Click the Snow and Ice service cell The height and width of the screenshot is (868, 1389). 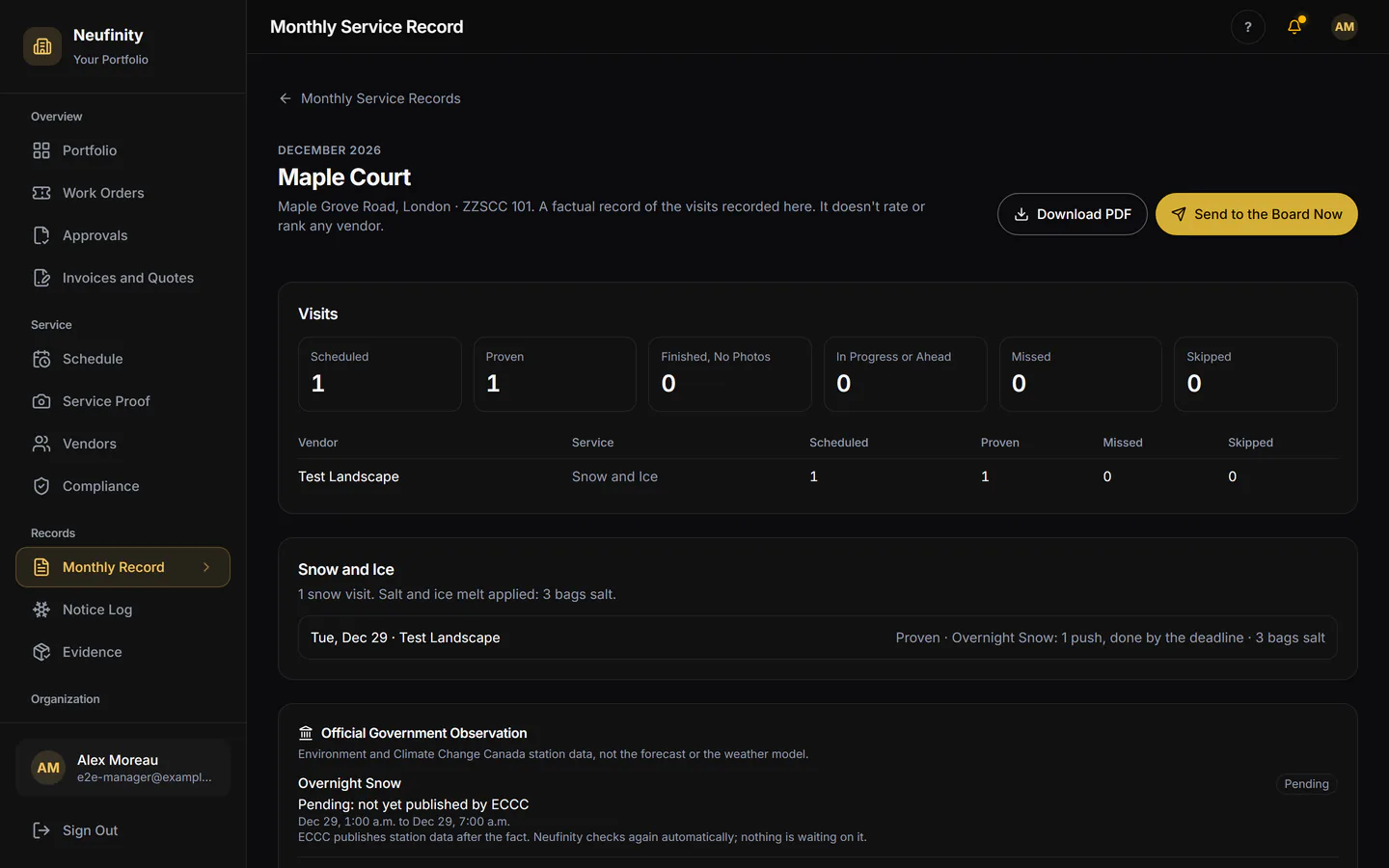click(614, 476)
